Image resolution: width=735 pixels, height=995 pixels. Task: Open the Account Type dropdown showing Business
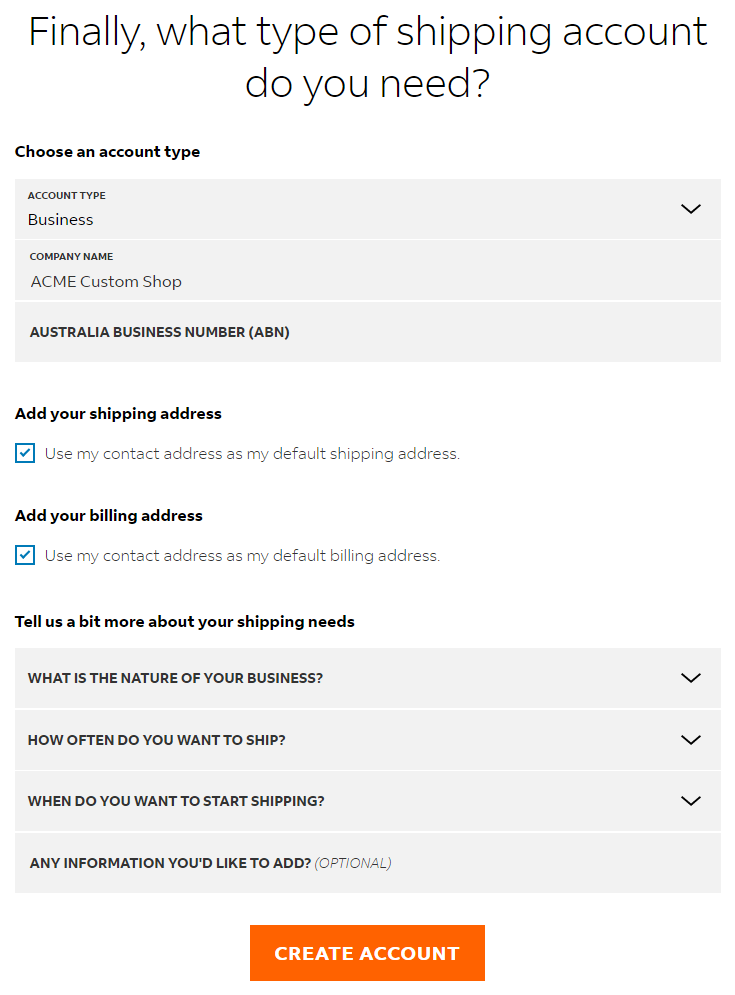coord(367,209)
